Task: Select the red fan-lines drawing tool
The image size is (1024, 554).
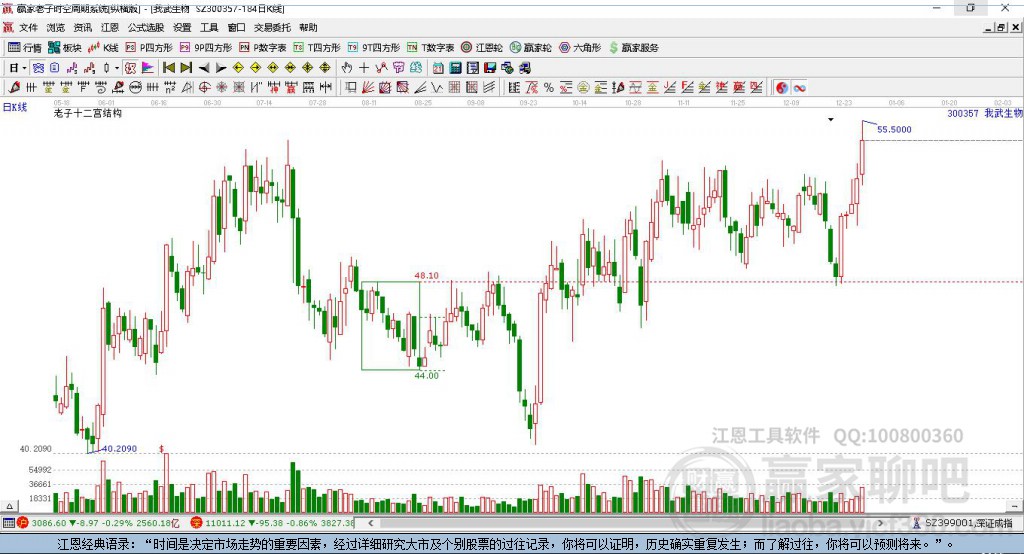Action: [368, 88]
